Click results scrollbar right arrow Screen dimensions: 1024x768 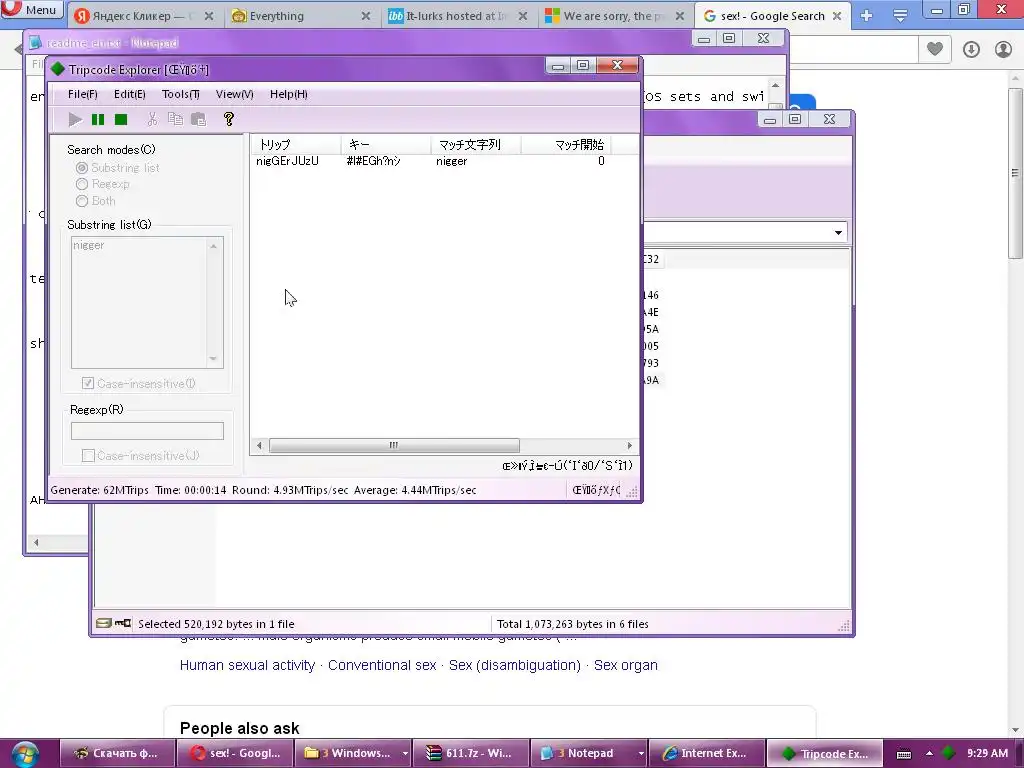[629, 445]
